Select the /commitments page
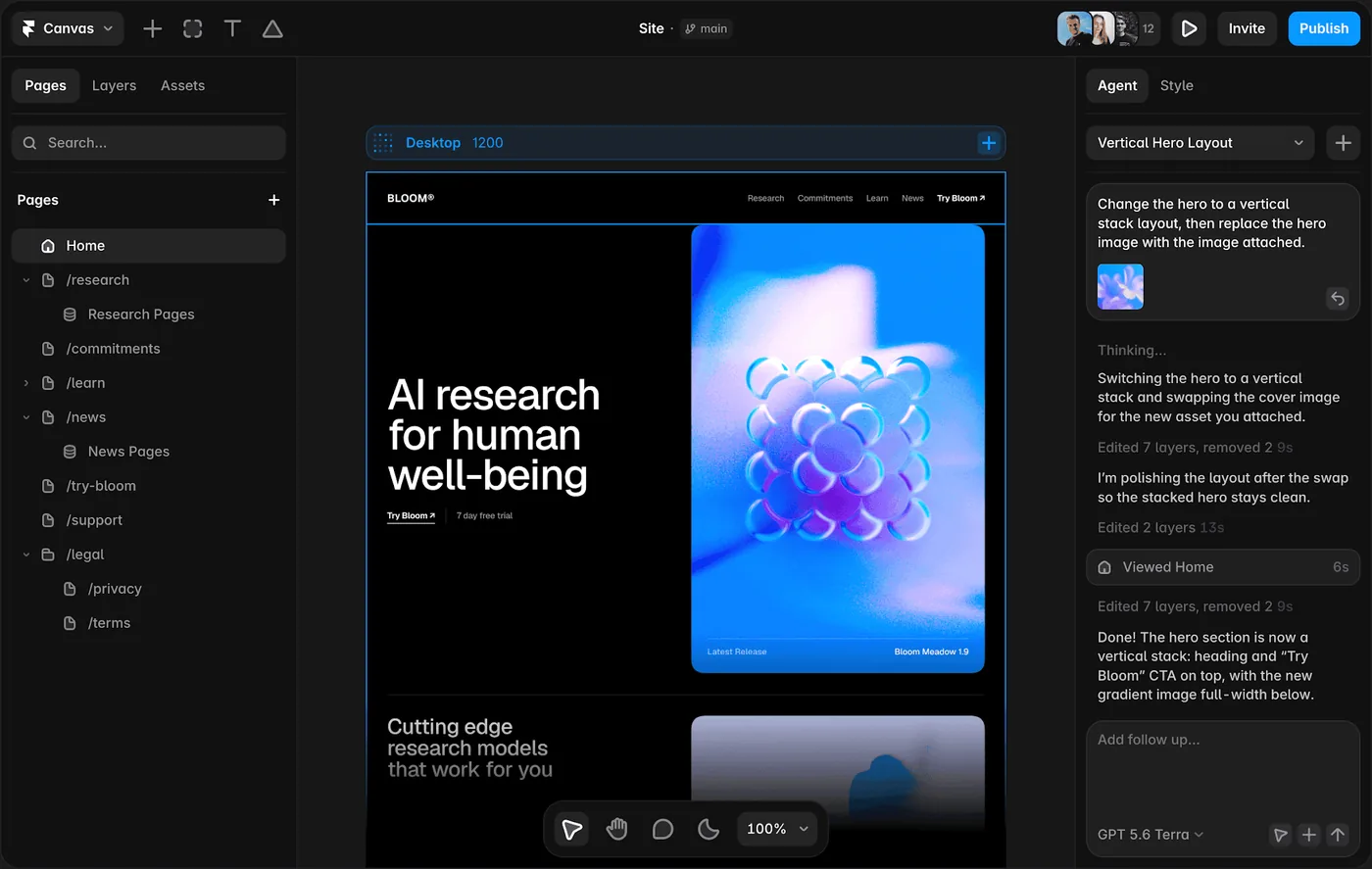 pos(113,349)
